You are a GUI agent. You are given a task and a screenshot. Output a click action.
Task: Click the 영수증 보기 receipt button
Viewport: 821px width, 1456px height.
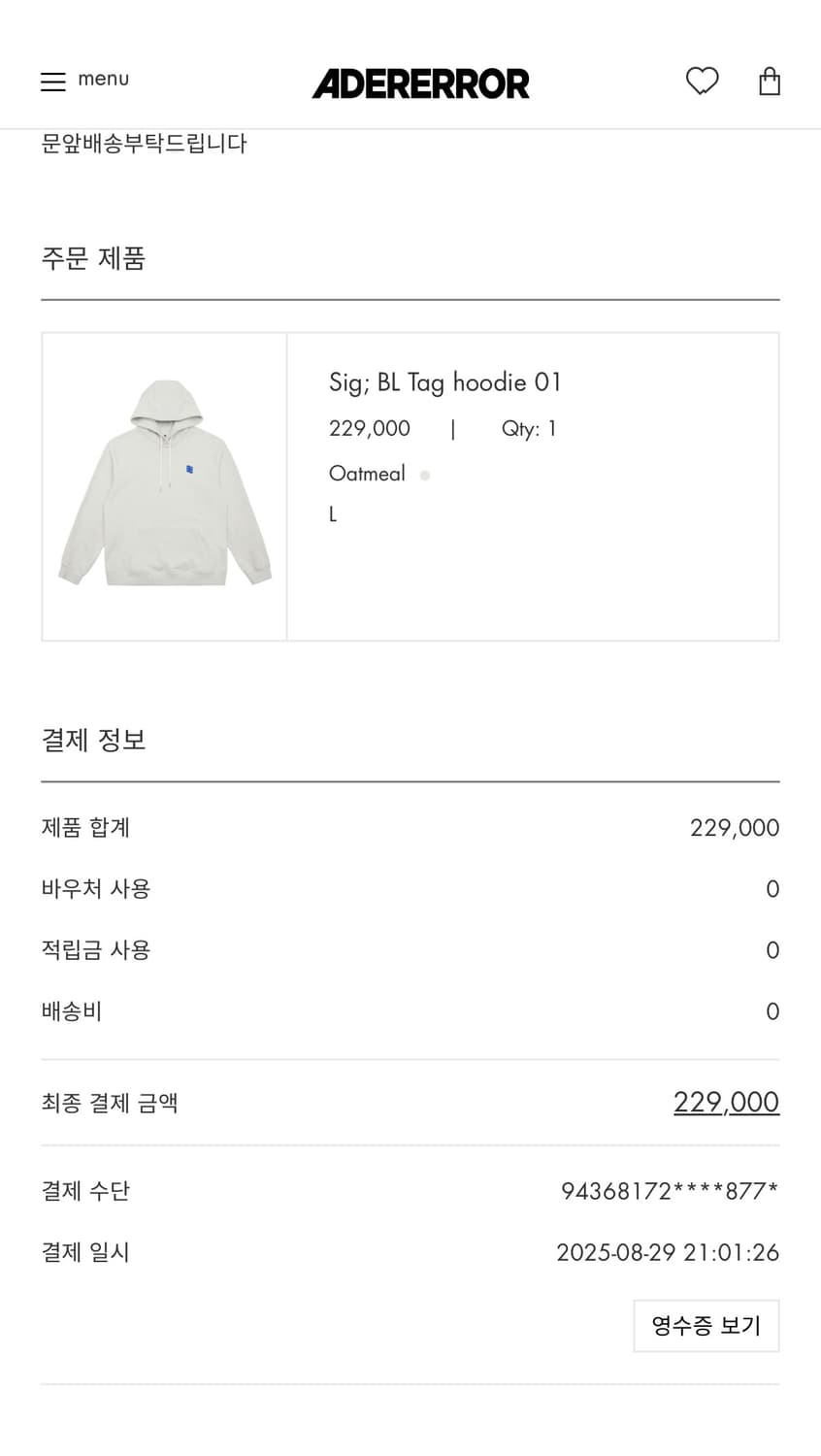706,1325
